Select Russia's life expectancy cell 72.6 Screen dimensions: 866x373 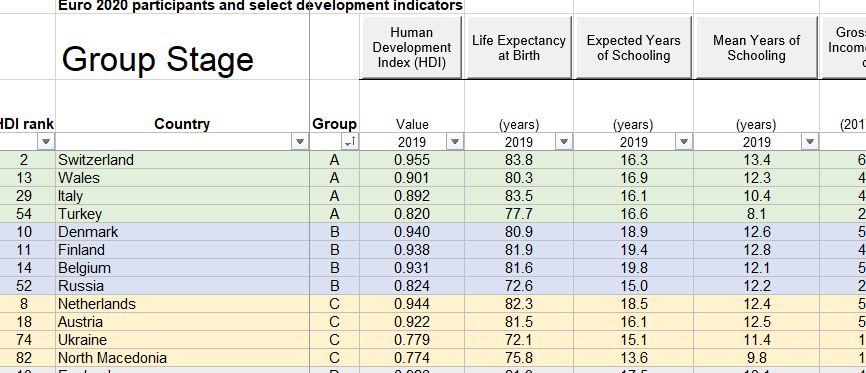point(519,286)
